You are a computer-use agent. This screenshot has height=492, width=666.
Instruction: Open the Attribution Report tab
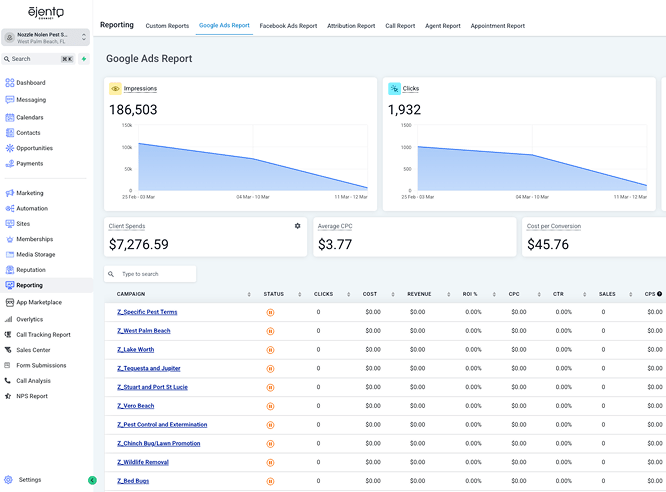tap(351, 26)
